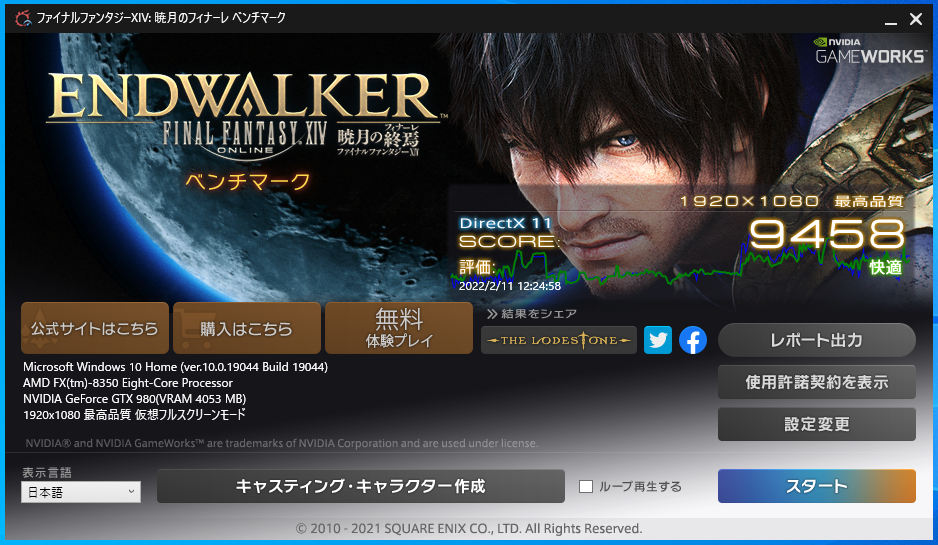Image resolution: width=938 pixels, height=545 pixels.
Task: Click 公式サイトはこちら button
Action: pyautogui.click(x=95, y=328)
